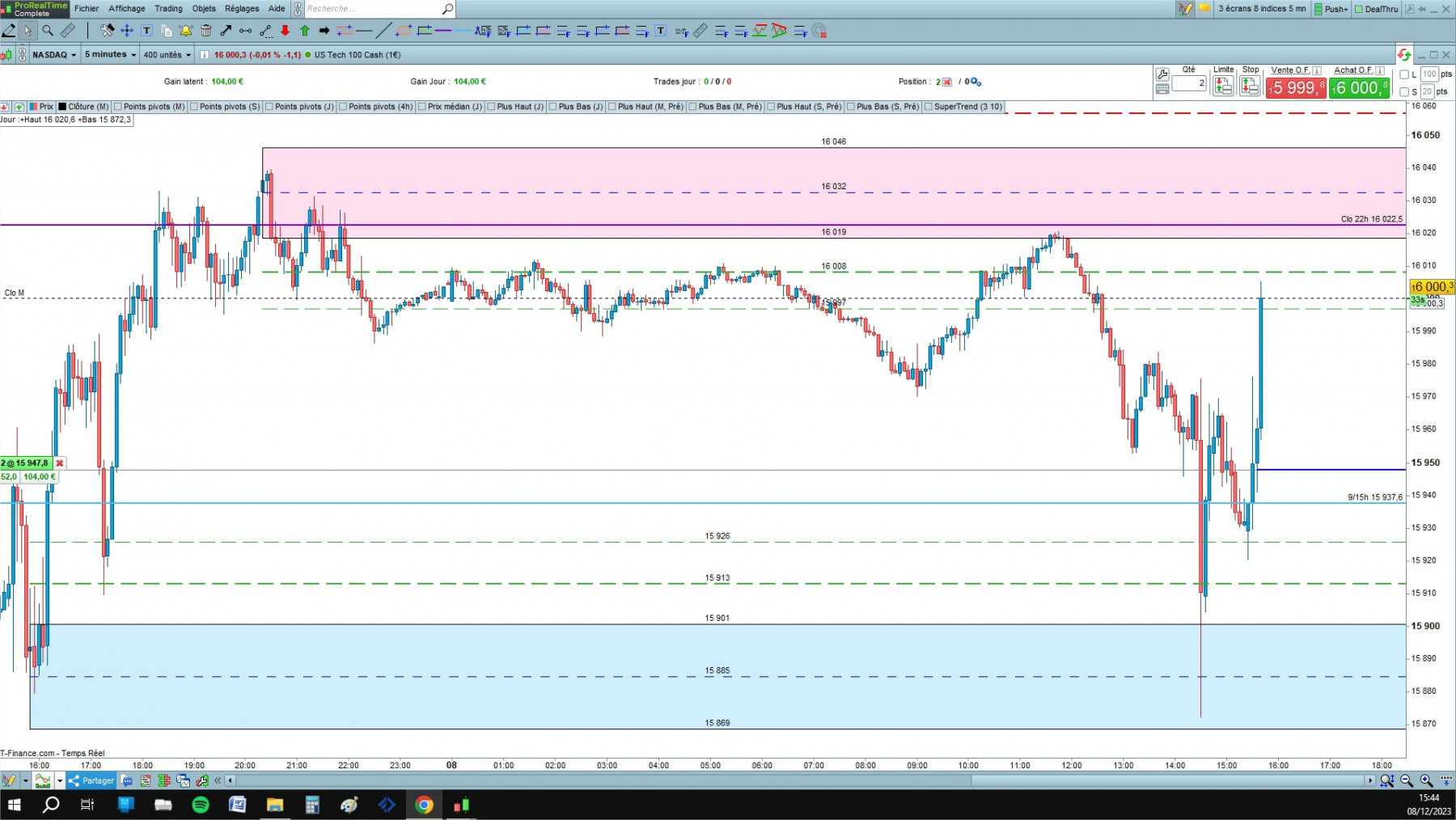This screenshot has height=820, width=1456.
Task: Open Word from the taskbar
Action: click(x=237, y=805)
